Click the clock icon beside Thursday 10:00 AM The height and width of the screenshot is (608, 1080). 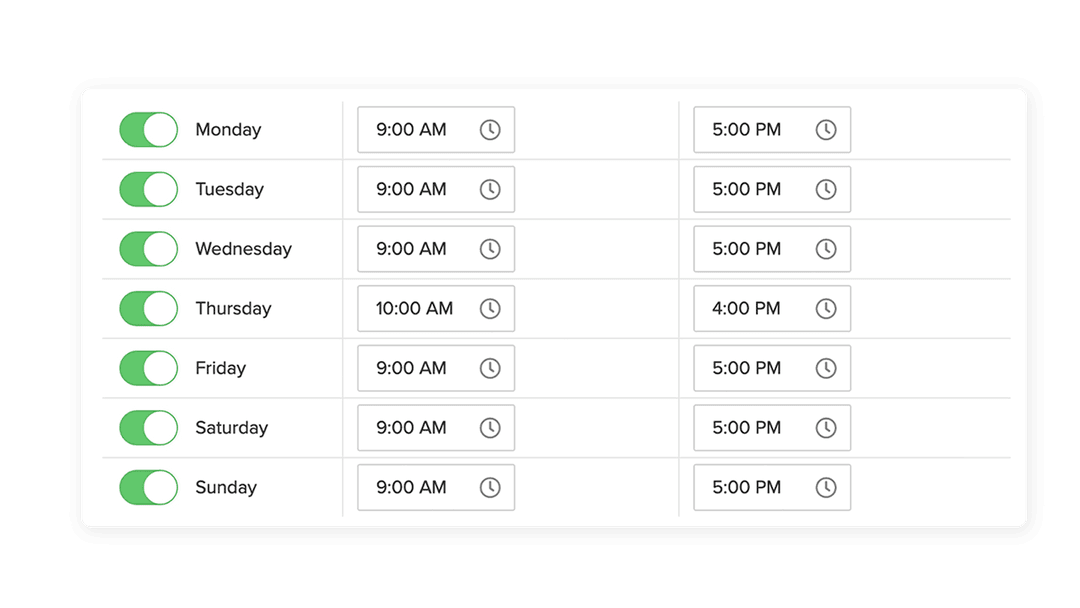490,308
